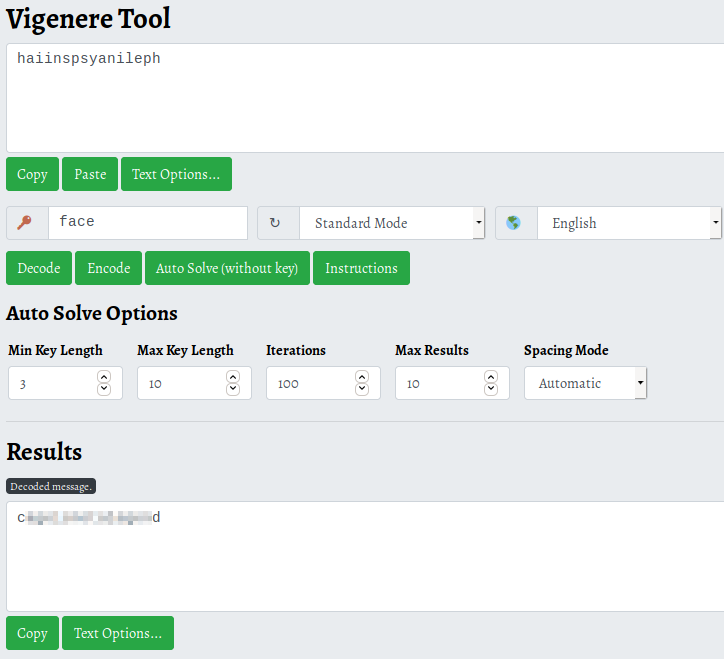The height and width of the screenshot is (659, 724).
Task: Increase the Min Key Length value
Action: click(104, 377)
